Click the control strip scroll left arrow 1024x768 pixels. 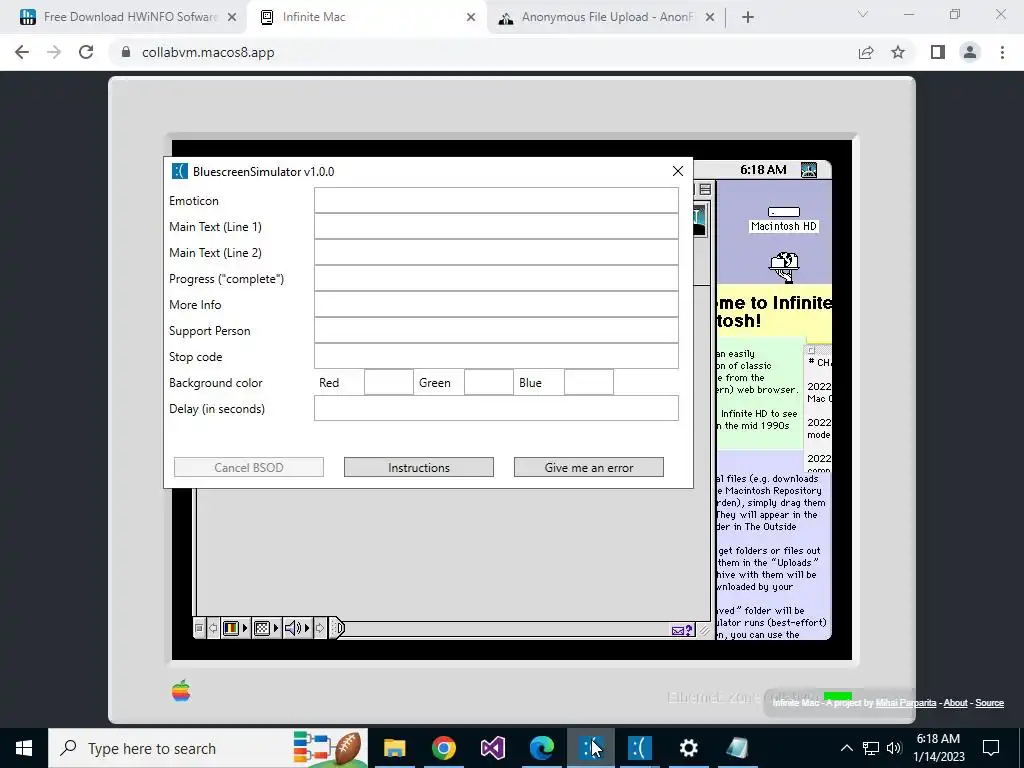click(213, 628)
